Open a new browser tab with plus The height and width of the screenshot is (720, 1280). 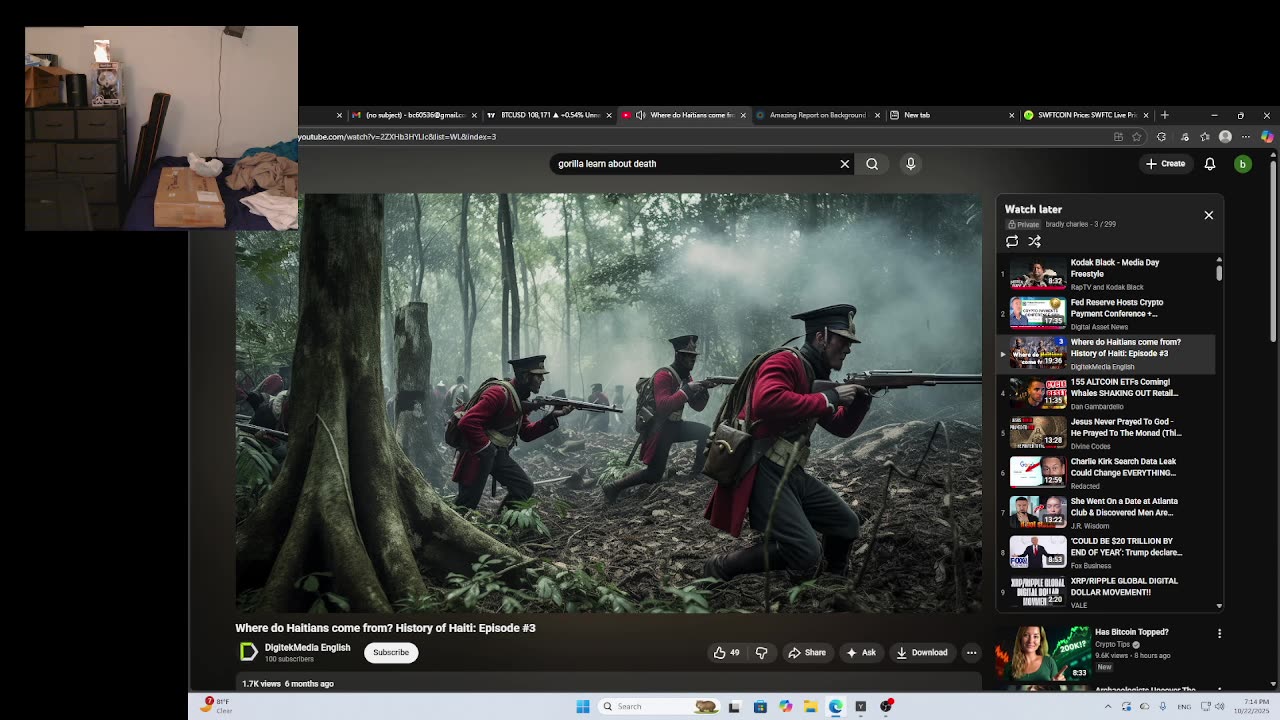coord(1164,115)
